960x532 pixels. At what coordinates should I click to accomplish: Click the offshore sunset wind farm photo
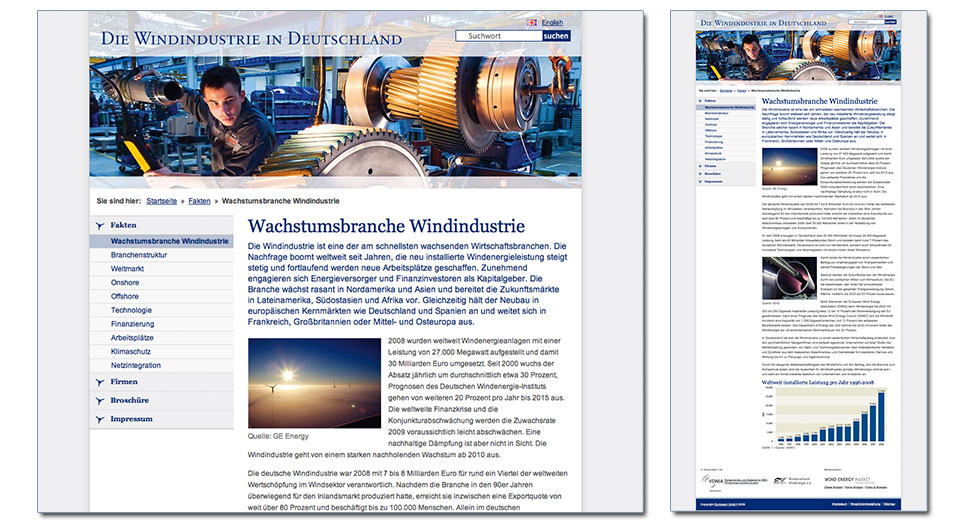[x=314, y=383]
